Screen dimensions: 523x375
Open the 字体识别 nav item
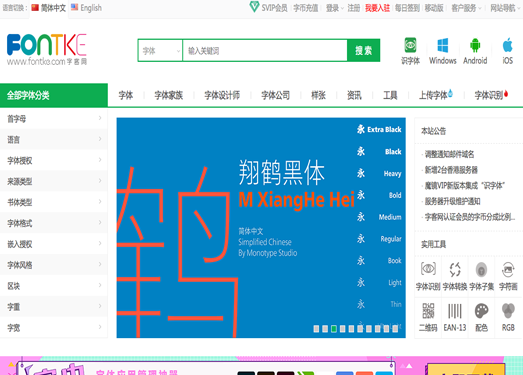click(491, 95)
